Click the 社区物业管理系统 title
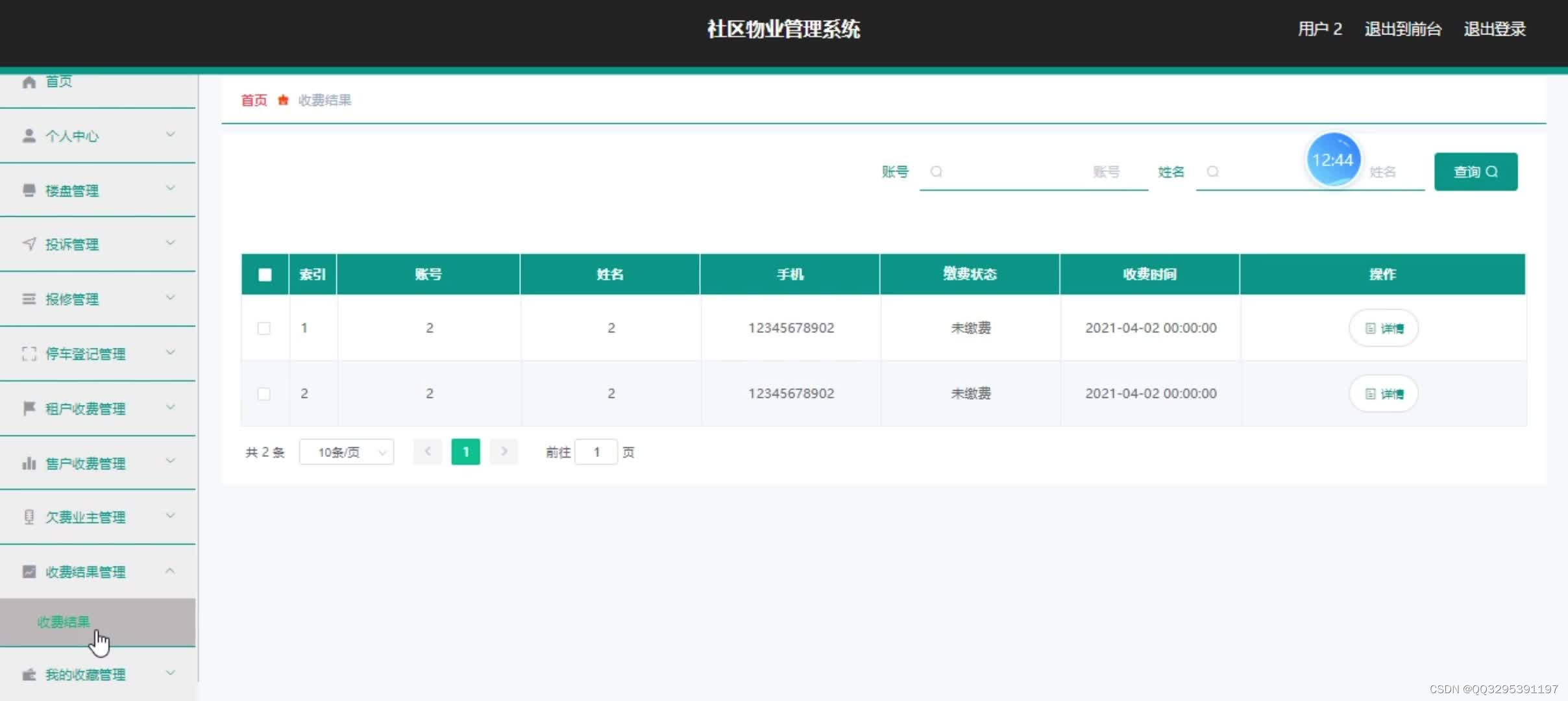 pyautogui.click(x=783, y=29)
